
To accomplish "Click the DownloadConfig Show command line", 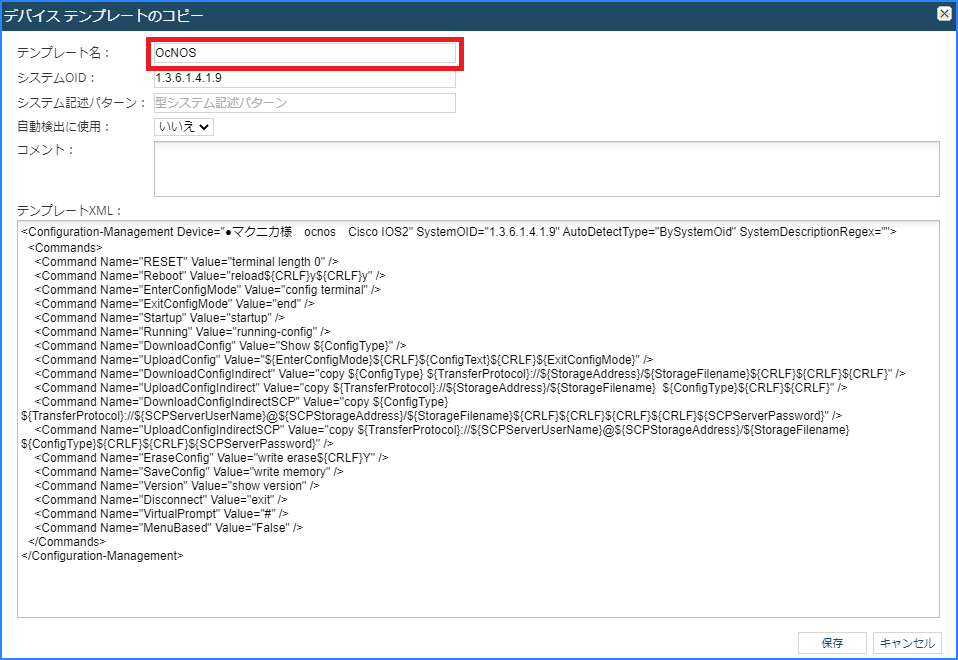I will [x=221, y=346].
